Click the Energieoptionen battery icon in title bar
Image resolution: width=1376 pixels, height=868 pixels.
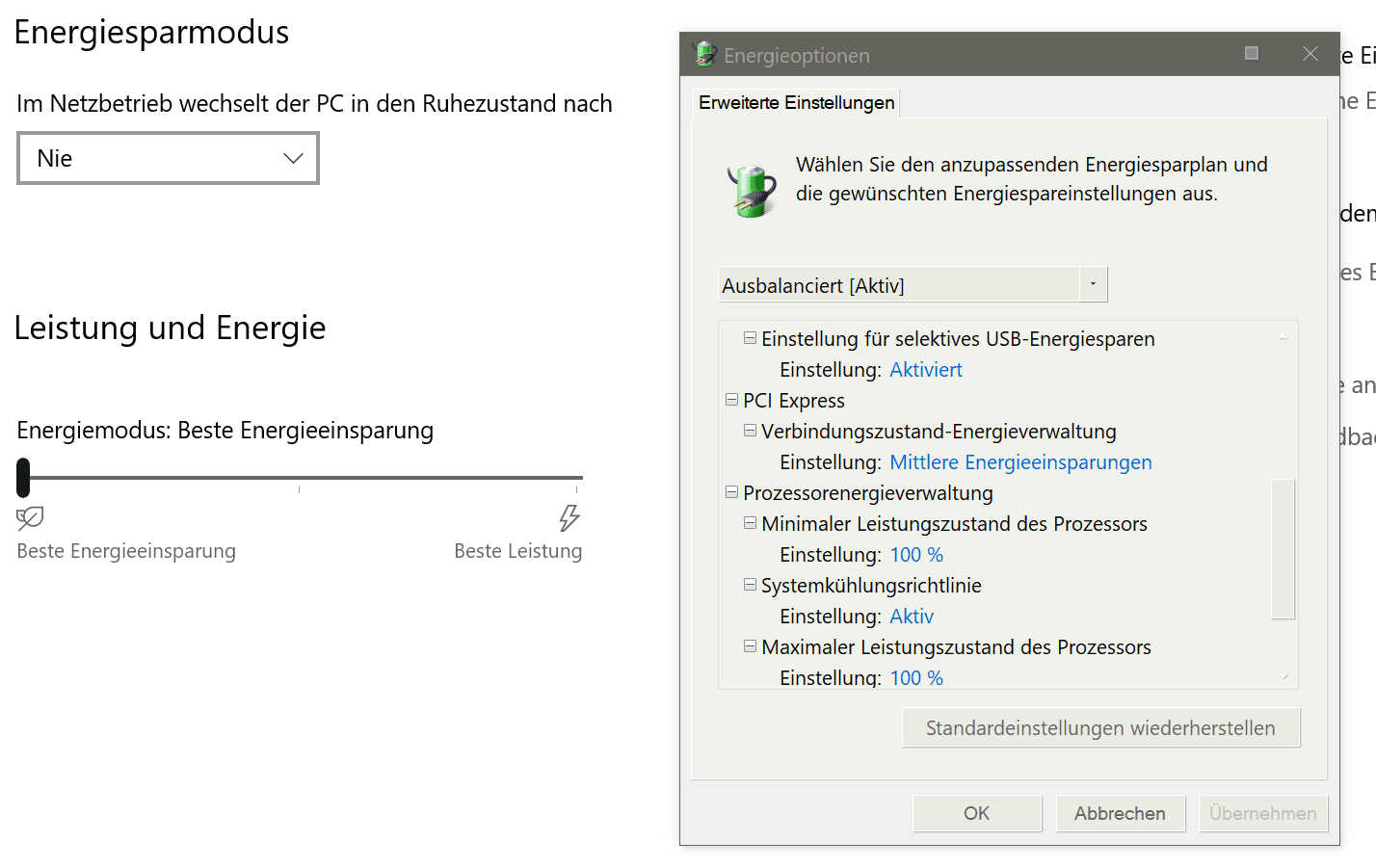click(x=705, y=54)
